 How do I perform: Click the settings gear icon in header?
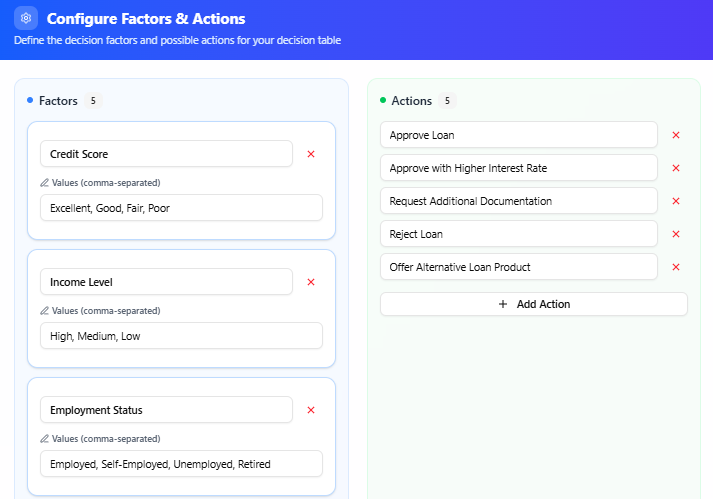(26, 18)
